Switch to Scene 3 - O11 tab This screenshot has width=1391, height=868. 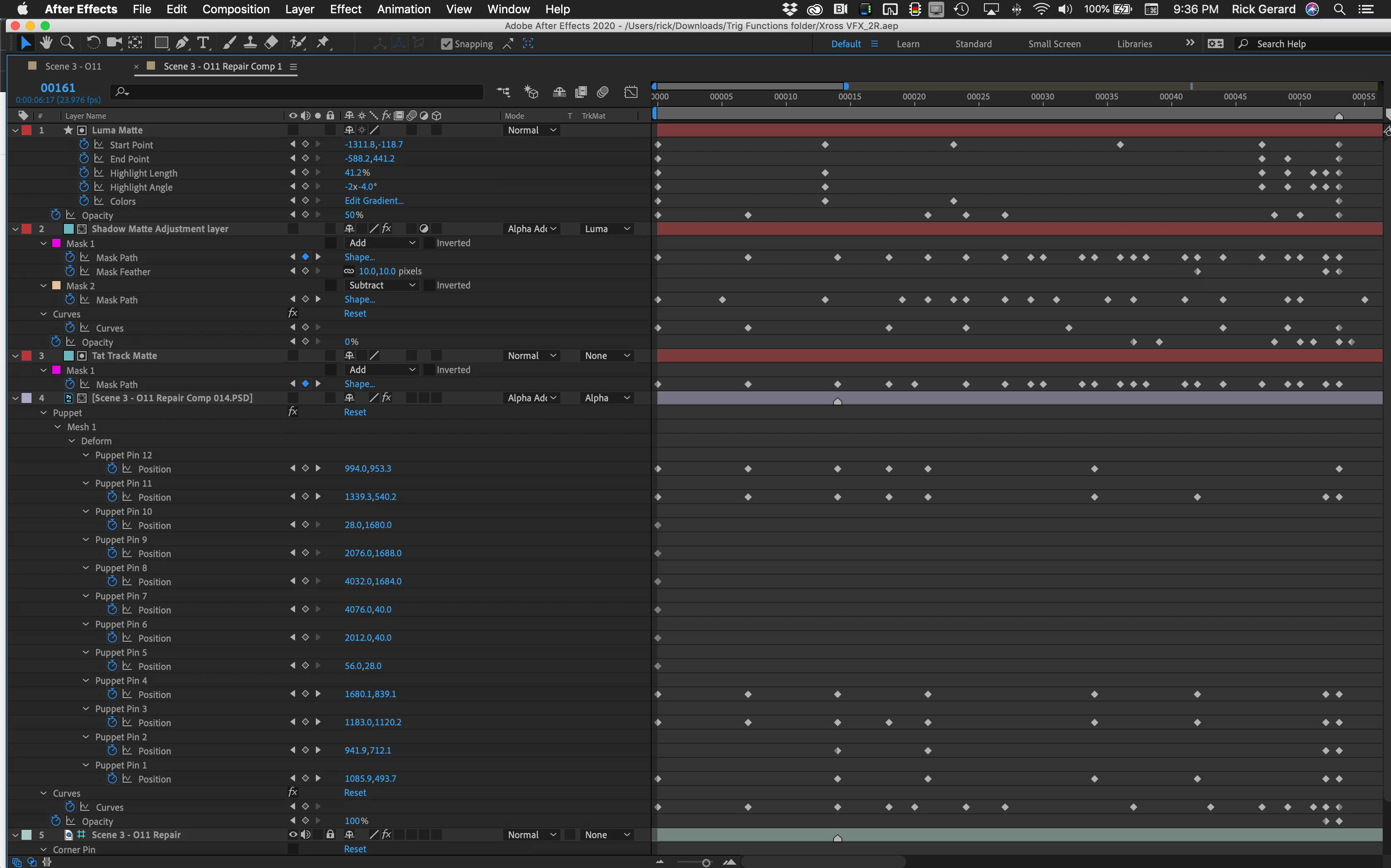point(73,67)
